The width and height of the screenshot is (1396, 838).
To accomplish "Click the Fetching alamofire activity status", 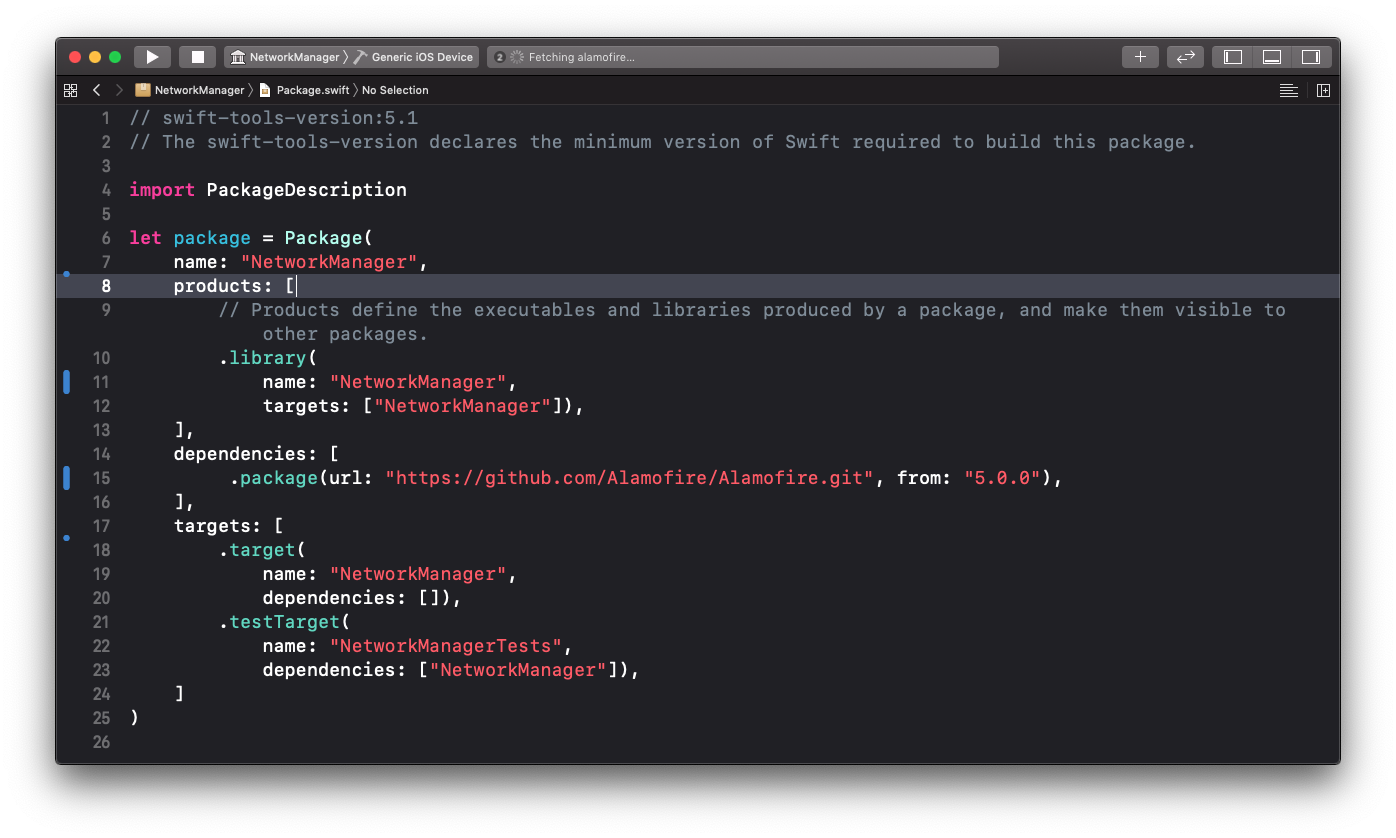I will pyautogui.click(x=581, y=57).
